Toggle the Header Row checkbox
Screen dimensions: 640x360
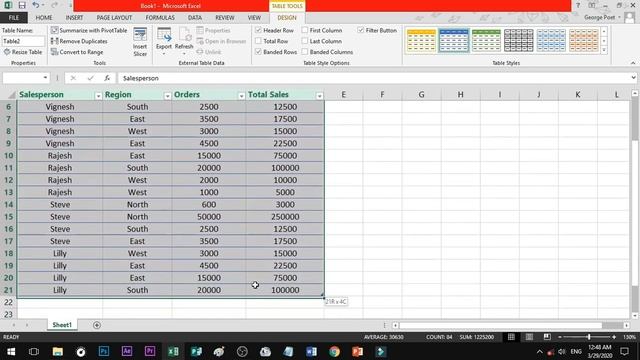pyautogui.click(x=258, y=30)
